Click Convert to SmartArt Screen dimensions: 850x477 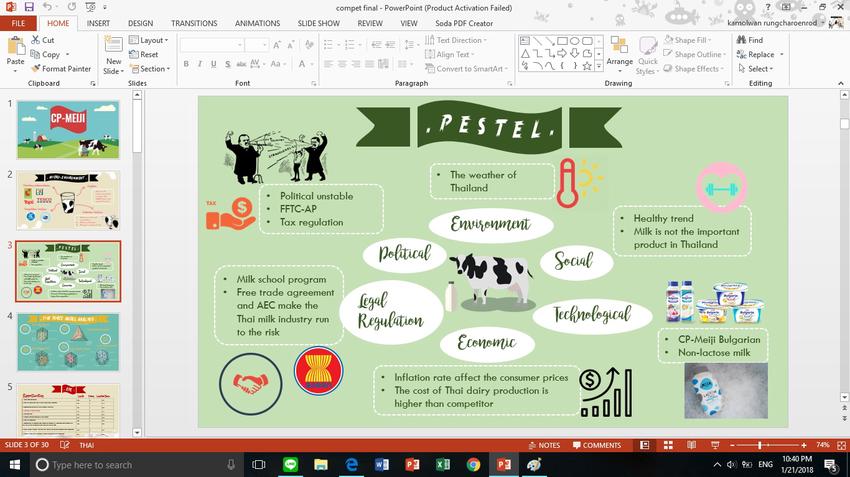(466, 69)
